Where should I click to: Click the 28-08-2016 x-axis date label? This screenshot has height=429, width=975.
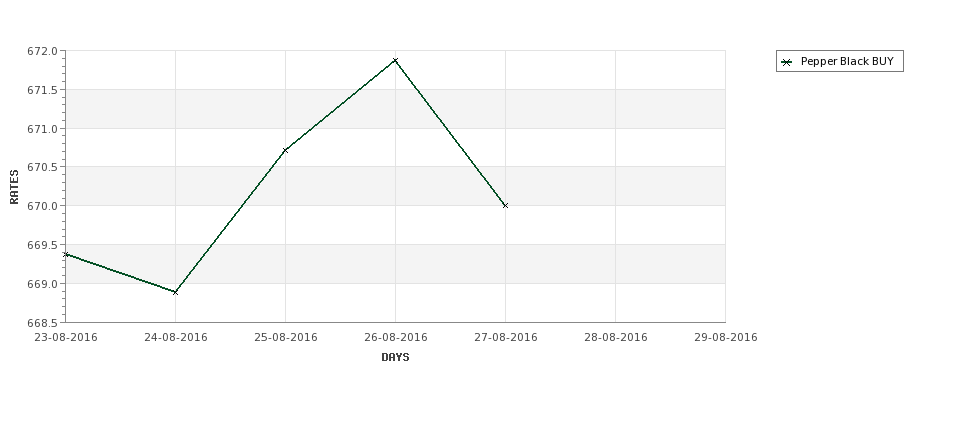(x=616, y=338)
